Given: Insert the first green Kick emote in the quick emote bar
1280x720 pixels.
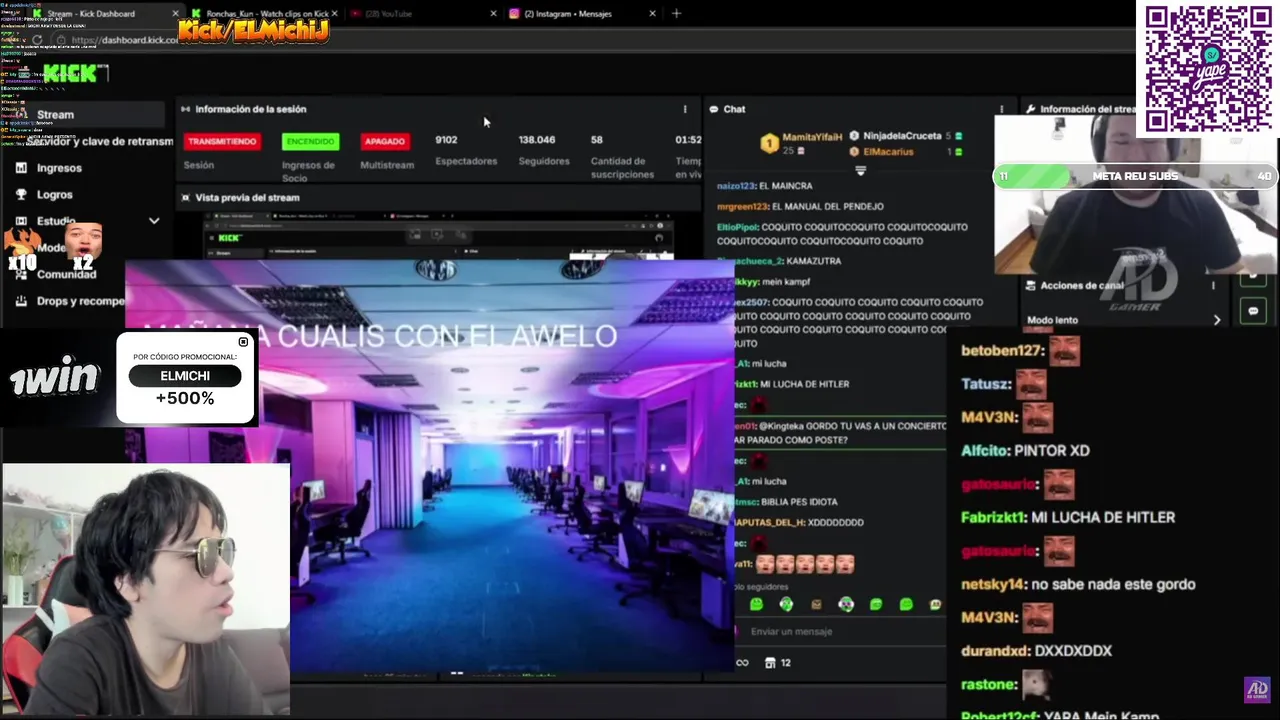Looking at the screenshot, I should [756, 604].
